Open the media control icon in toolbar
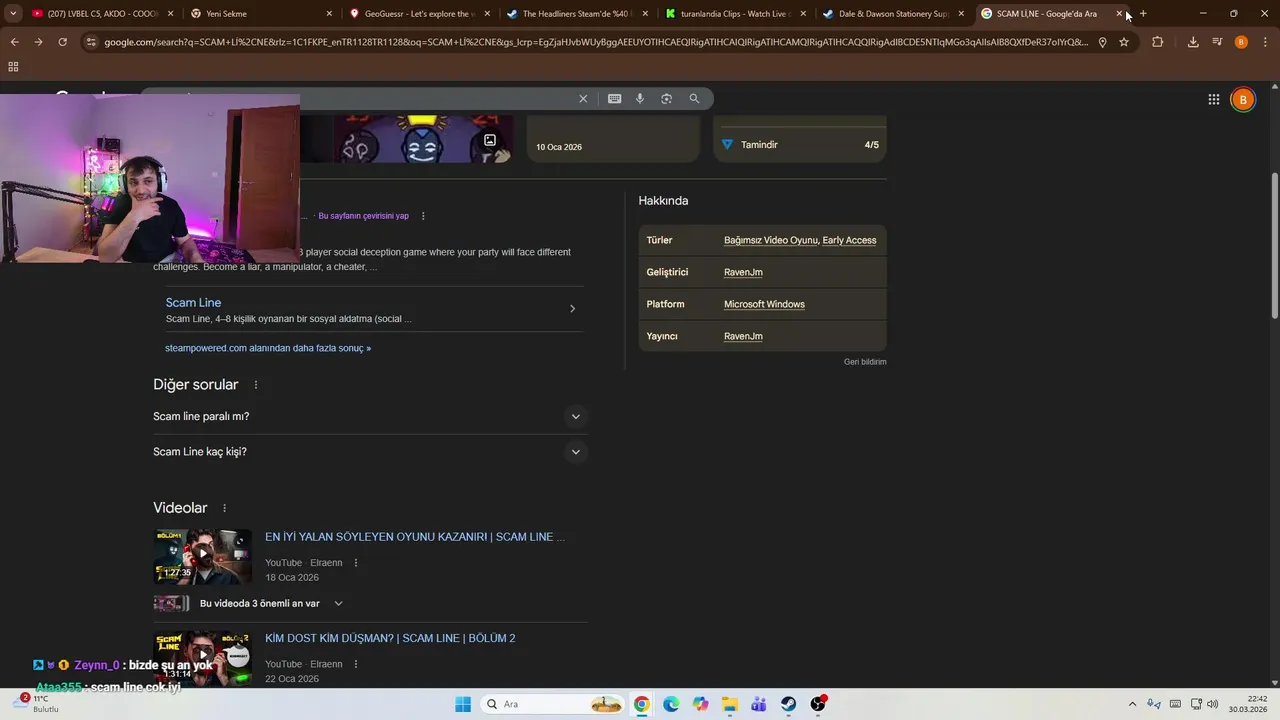1280x720 pixels. [1217, 42]
